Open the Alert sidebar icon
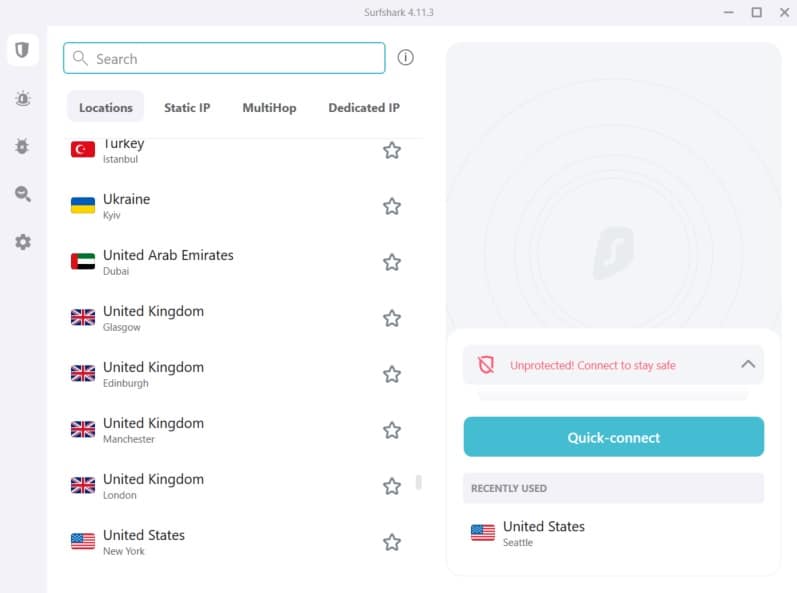Screen dimensions: 797x593 (x=23, y=98)
